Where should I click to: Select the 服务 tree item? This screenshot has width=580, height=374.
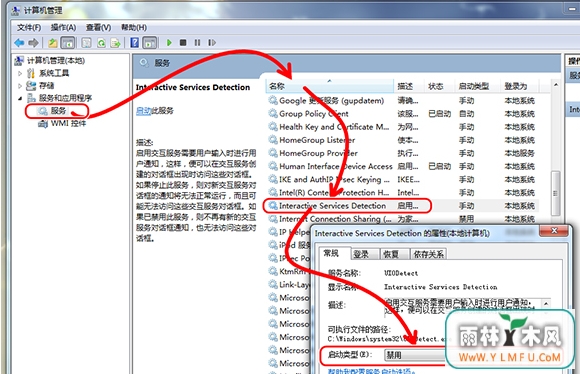[58, 111]
